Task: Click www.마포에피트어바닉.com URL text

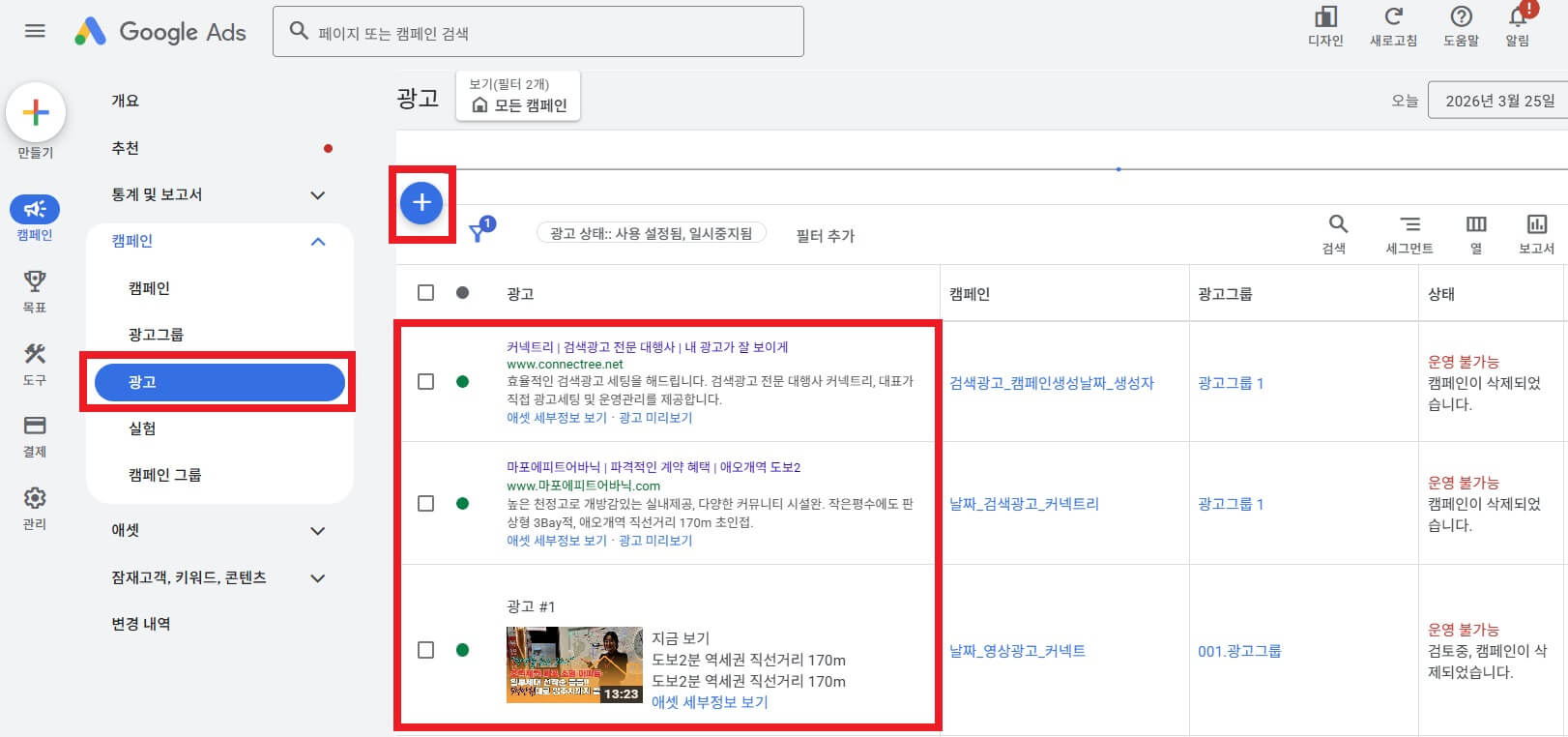Action: click(583, 486)
